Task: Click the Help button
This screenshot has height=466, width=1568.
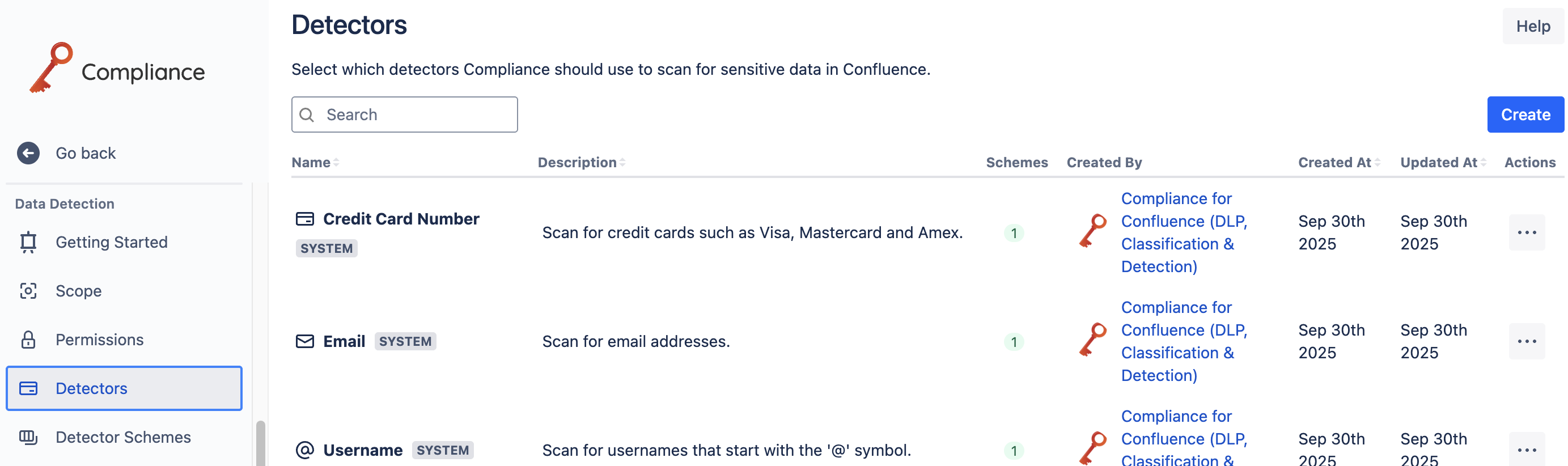Action: (1532, 26)
